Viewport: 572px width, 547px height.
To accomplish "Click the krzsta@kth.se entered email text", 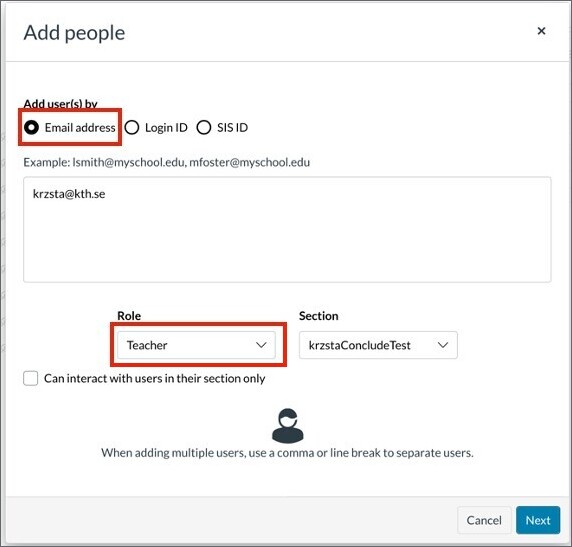I will (69, 194).
